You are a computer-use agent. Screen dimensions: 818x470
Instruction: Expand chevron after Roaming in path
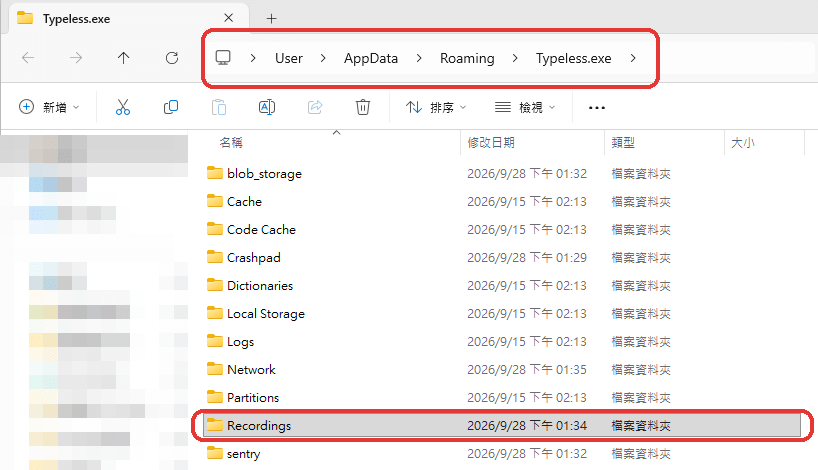click(515, 58)
